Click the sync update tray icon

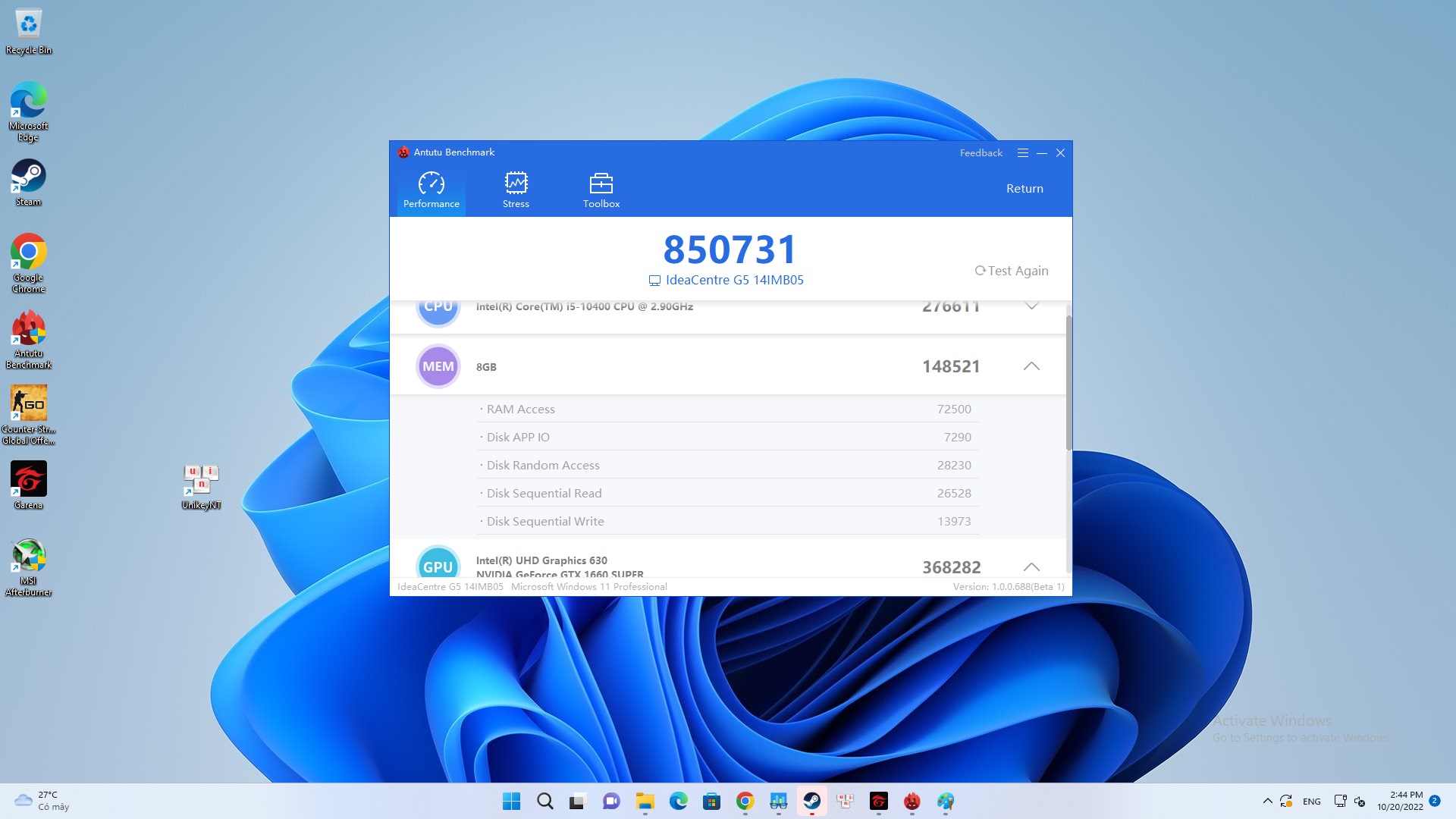point(1286,801)
